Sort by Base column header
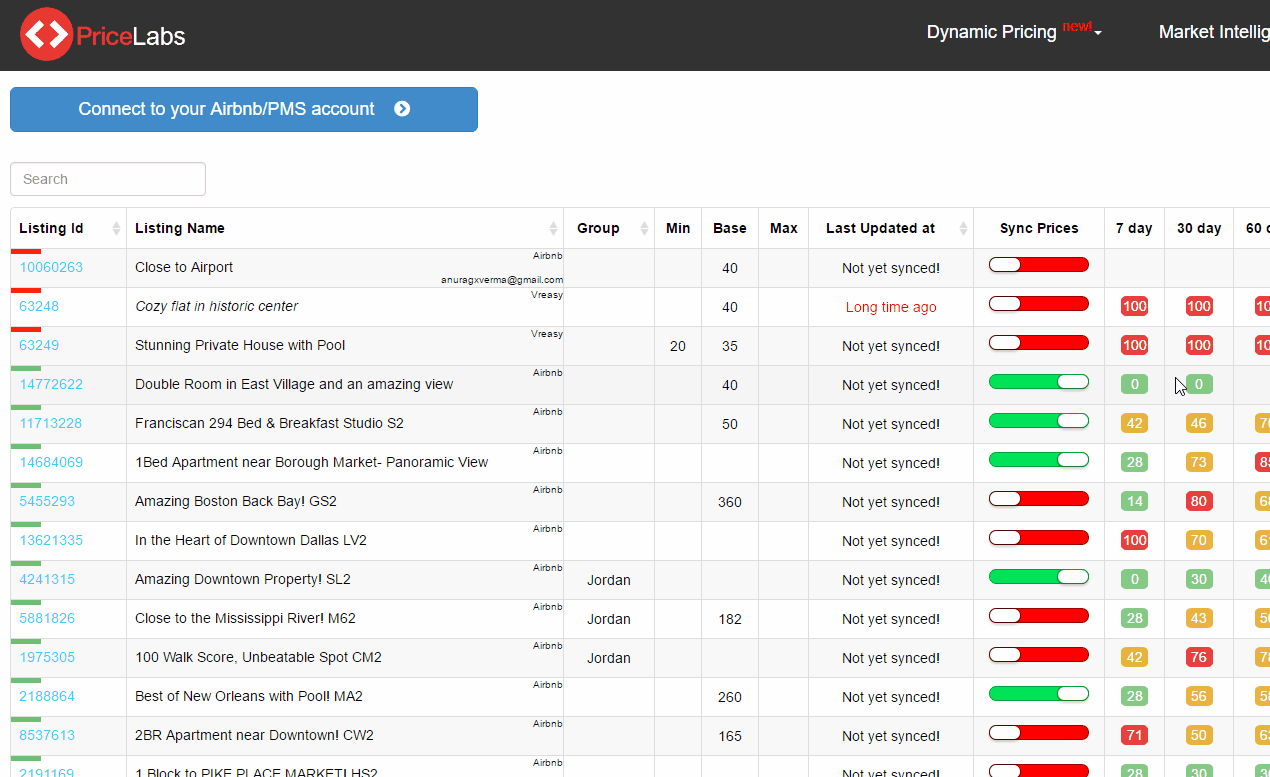This screenshot has height=777, width=1270. tap(730, 228)
